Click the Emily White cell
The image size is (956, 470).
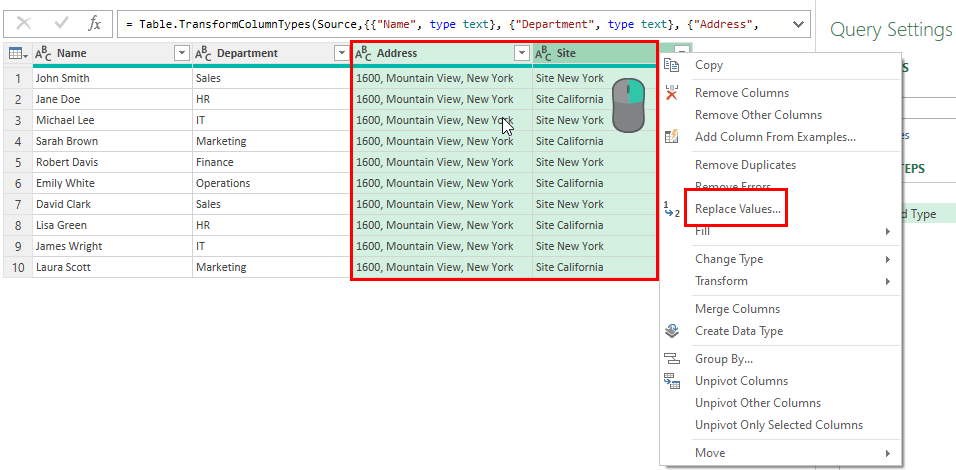click(112, 183)
